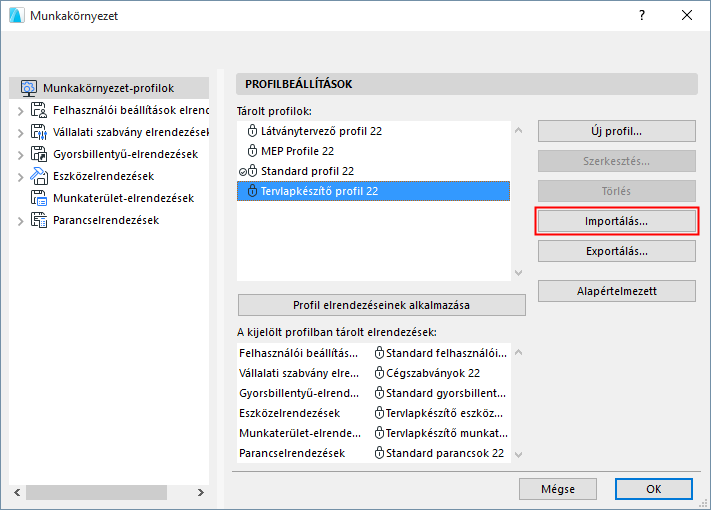Click Munkaterület-elrende... row label
The width and height of the screenshot is (711, 510).
300,432
